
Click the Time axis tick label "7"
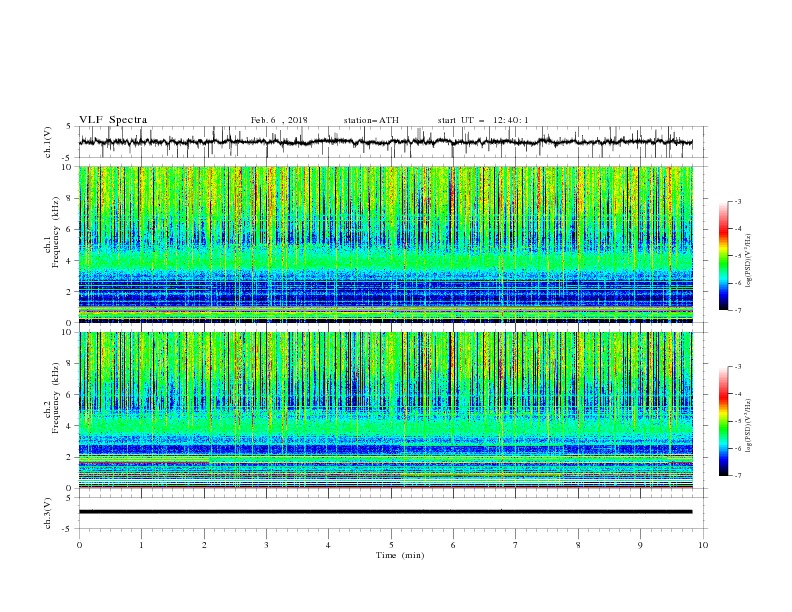[516, 545]
